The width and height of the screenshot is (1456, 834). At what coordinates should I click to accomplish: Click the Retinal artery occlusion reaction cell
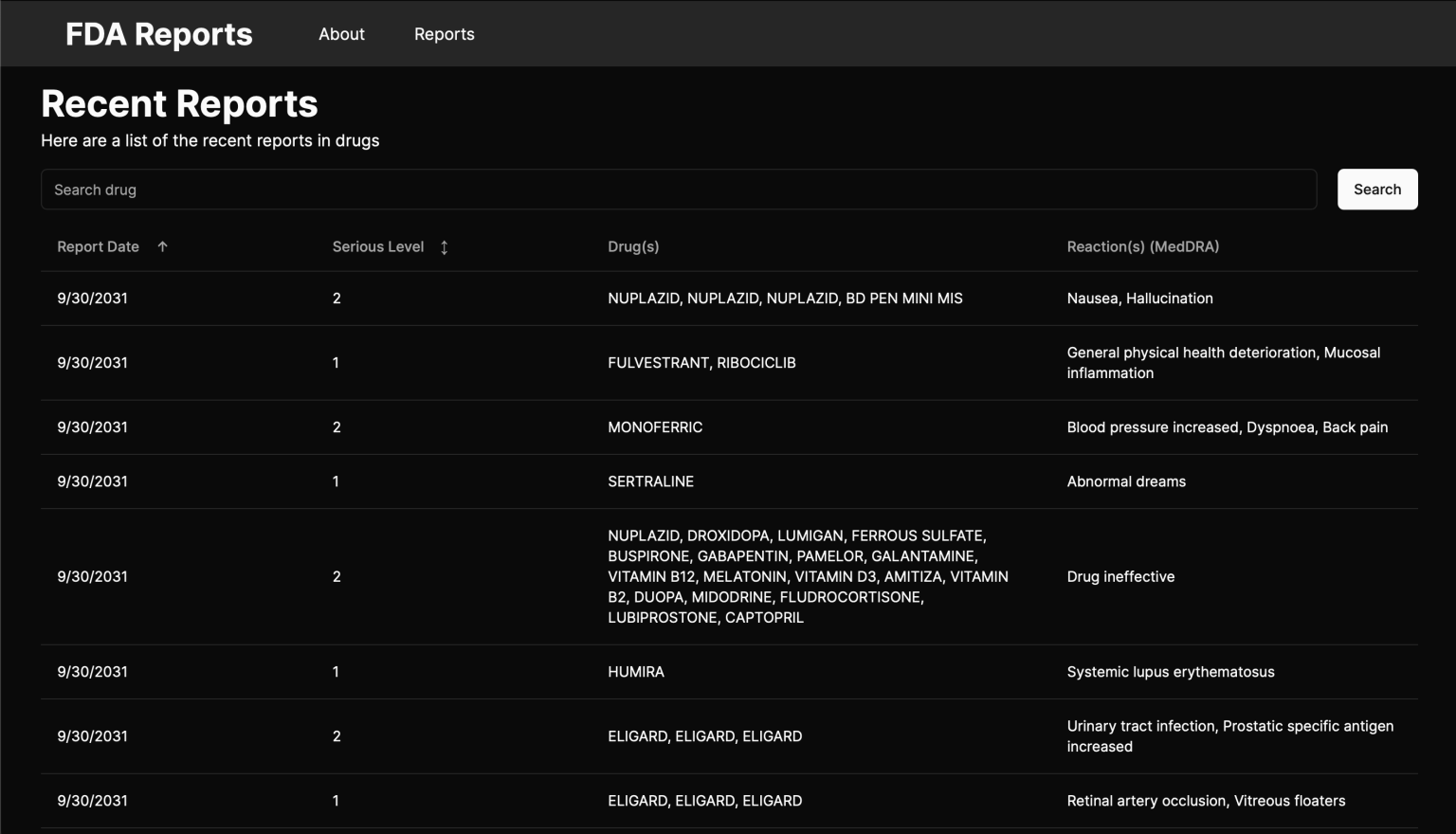click(x=1206, y=801)
